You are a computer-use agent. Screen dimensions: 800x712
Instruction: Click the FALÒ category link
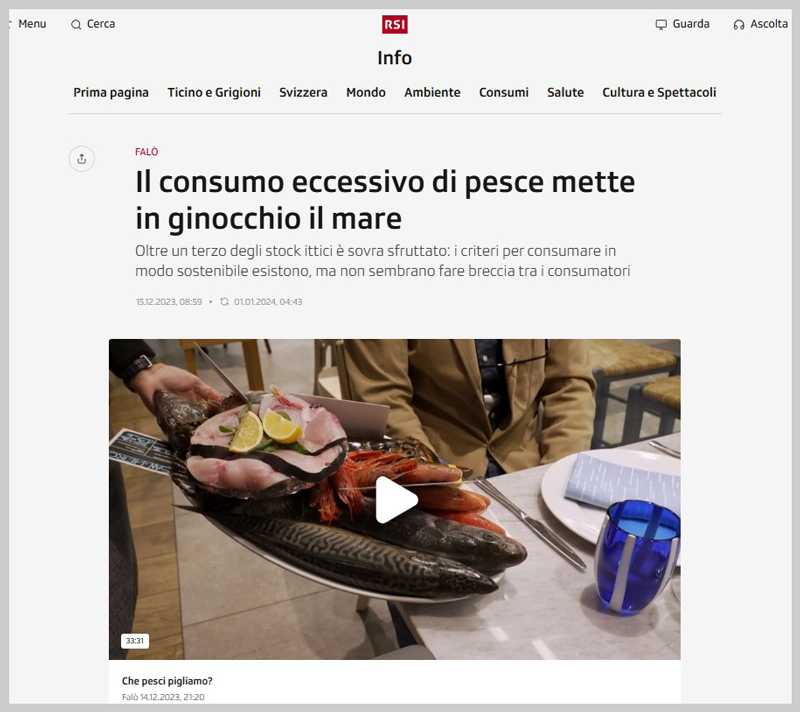[146, 151]
